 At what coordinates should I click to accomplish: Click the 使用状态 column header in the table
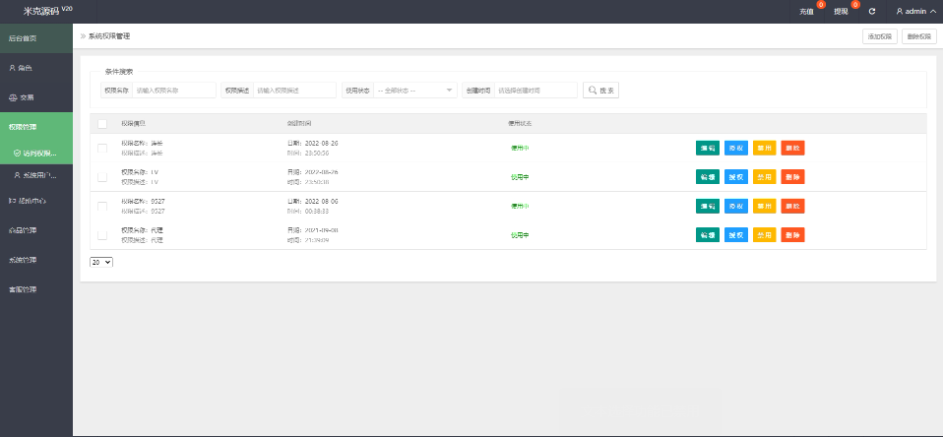click(x=520, y=124)
